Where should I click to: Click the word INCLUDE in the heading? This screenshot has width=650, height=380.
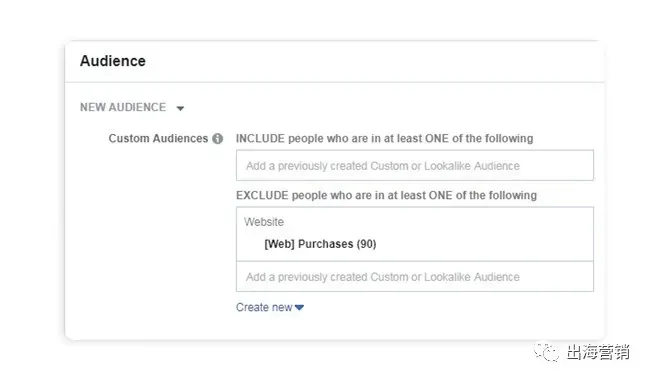point(260,138)
